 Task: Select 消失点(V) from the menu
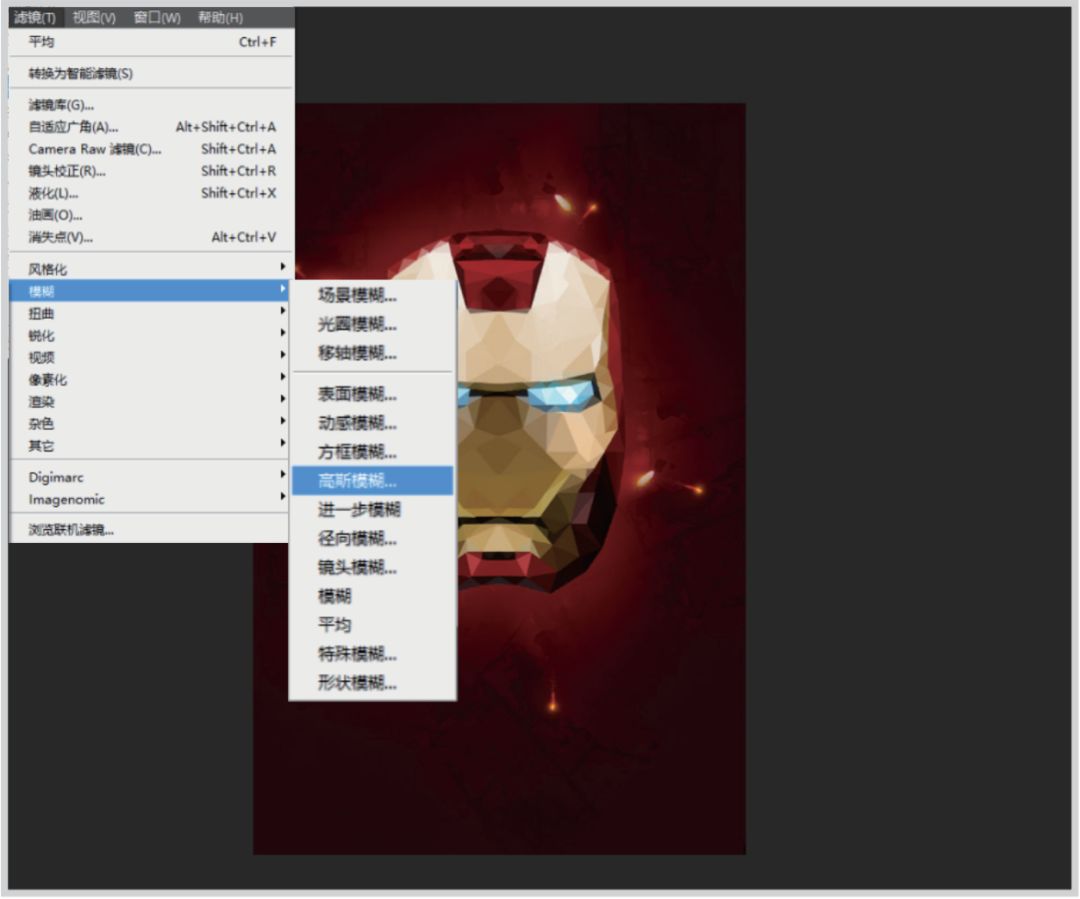coord(60,237)
